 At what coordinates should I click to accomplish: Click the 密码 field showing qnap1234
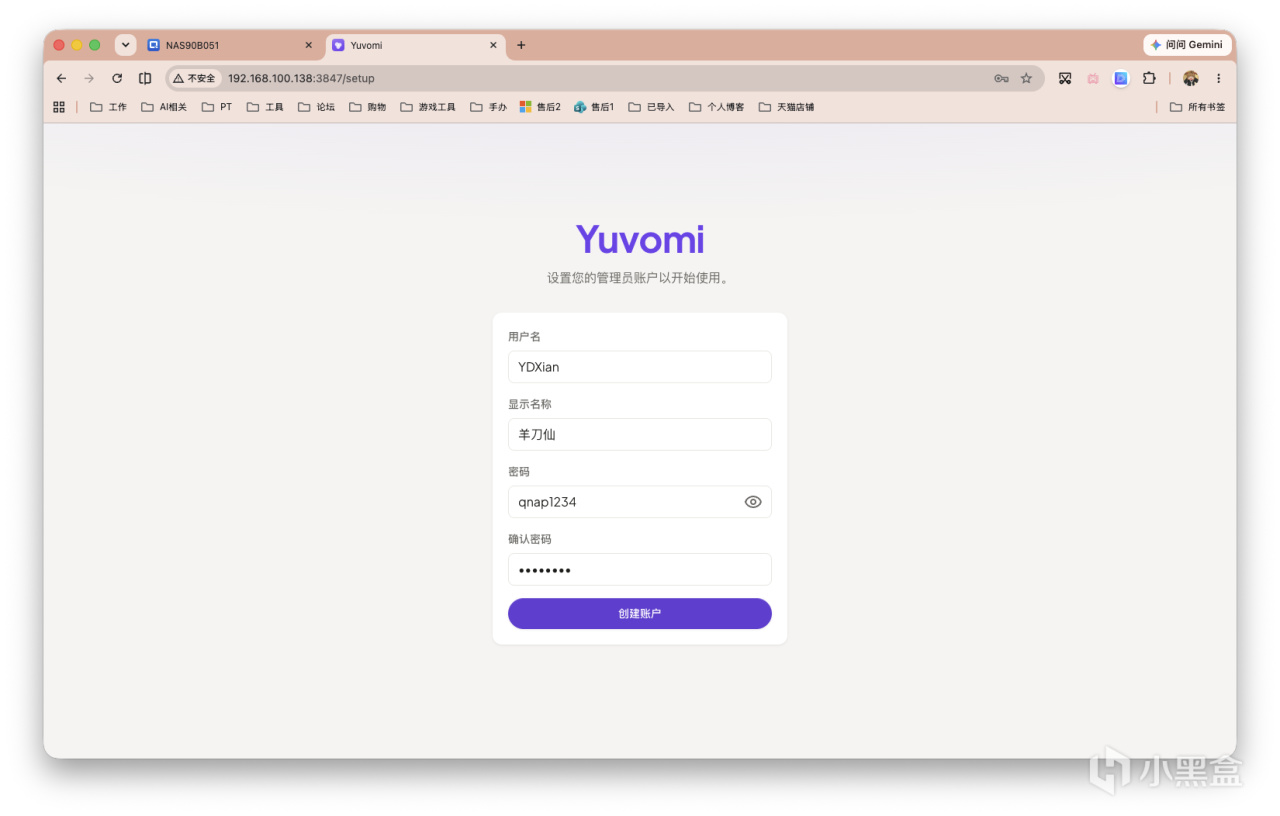click(640, 502)
